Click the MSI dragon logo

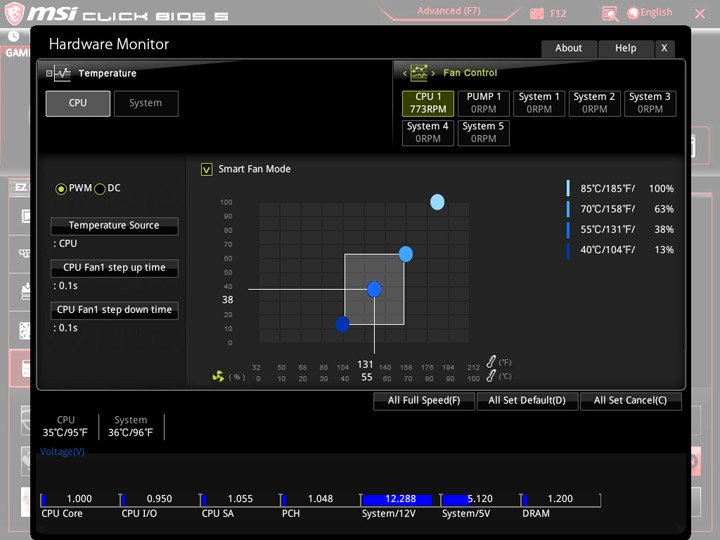[14, 13]
